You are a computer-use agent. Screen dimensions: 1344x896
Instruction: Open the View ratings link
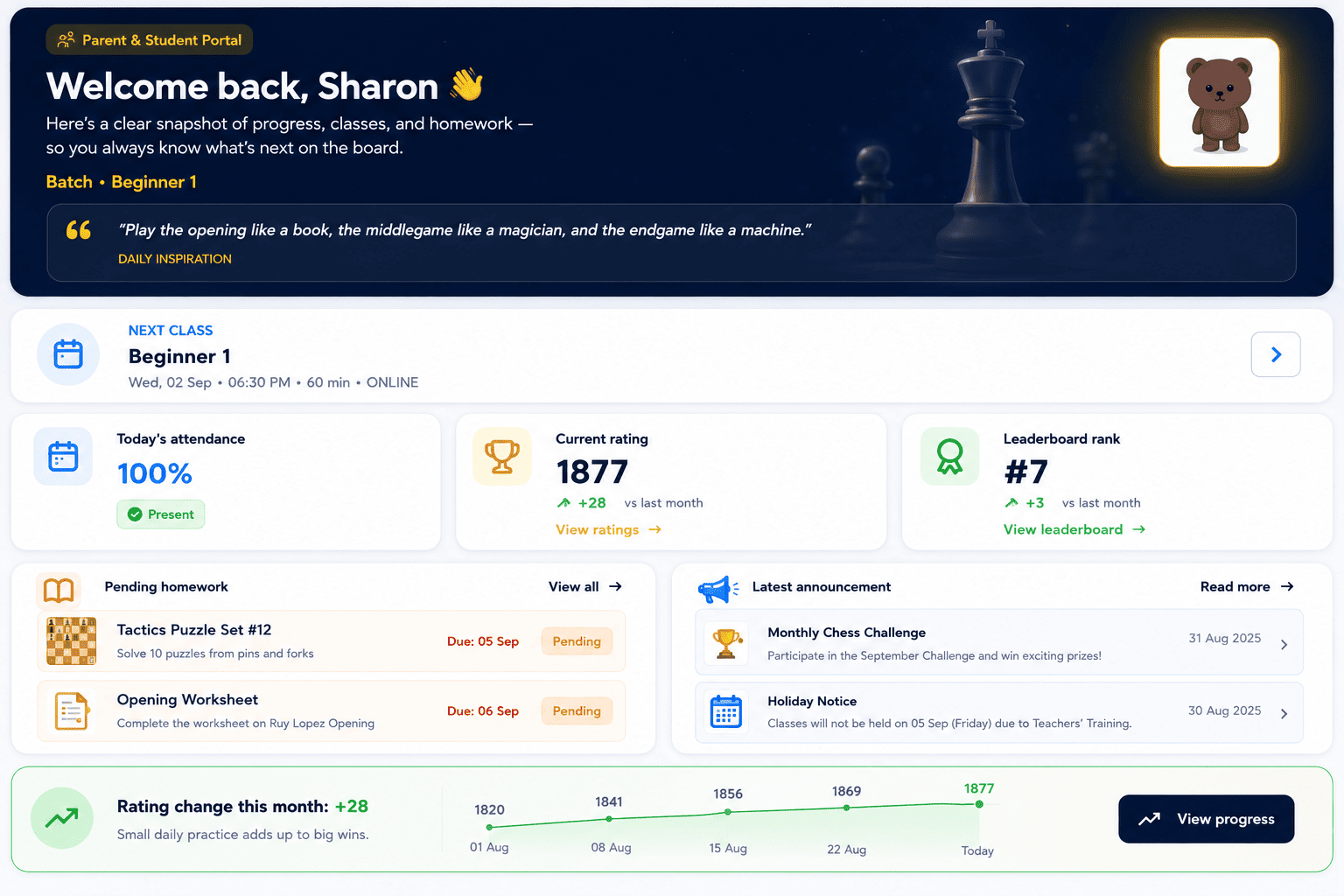608,529
